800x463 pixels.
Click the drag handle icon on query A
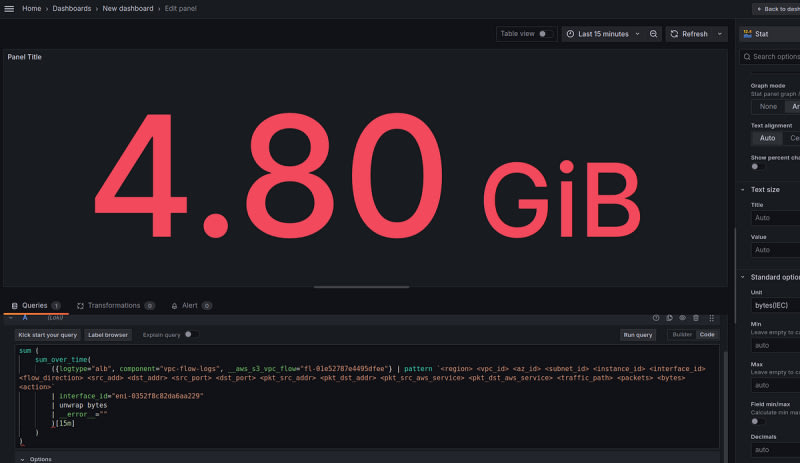pyautogui.click(x=711, y=317)
